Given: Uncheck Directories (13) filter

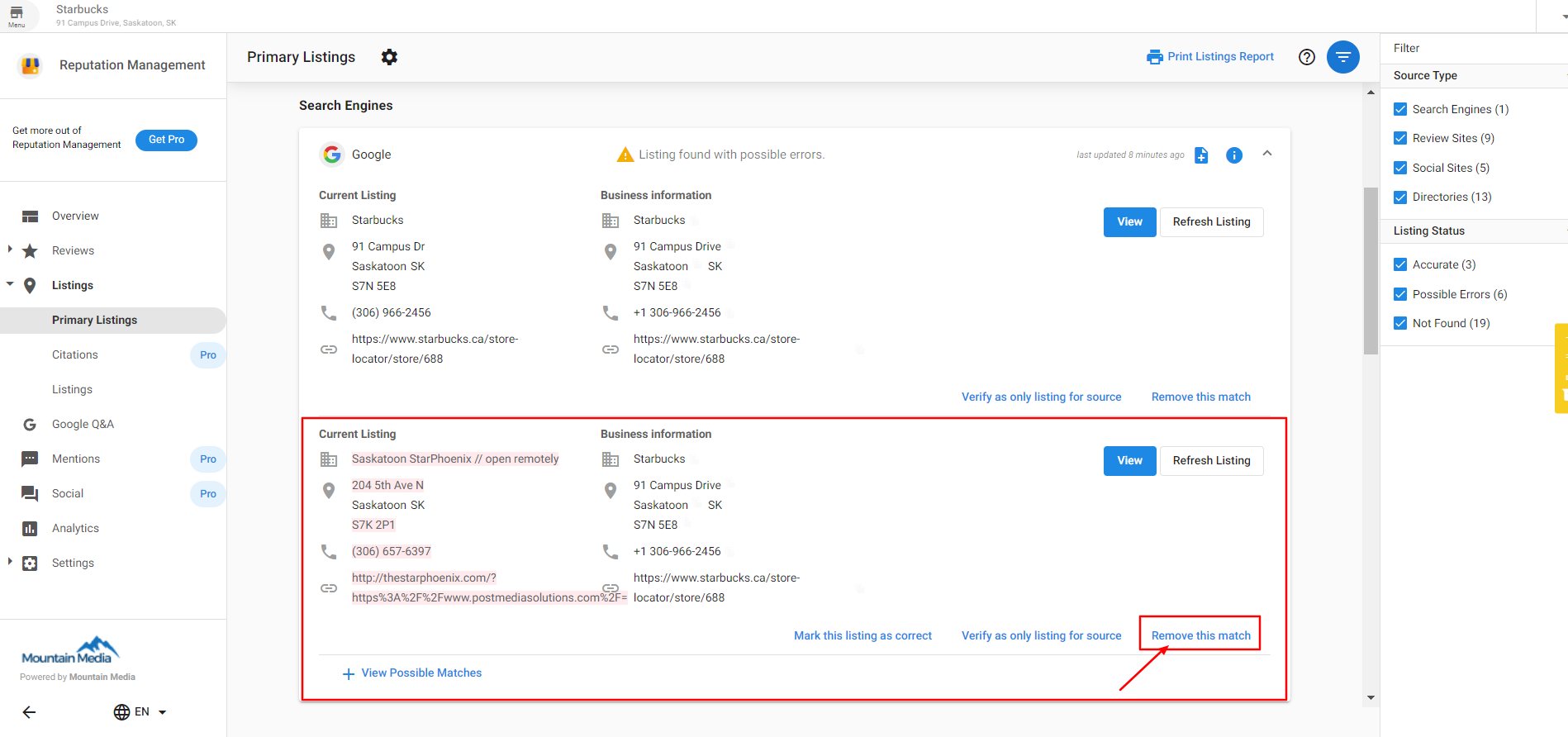Looking at the screenshot, I should 1400,197.
